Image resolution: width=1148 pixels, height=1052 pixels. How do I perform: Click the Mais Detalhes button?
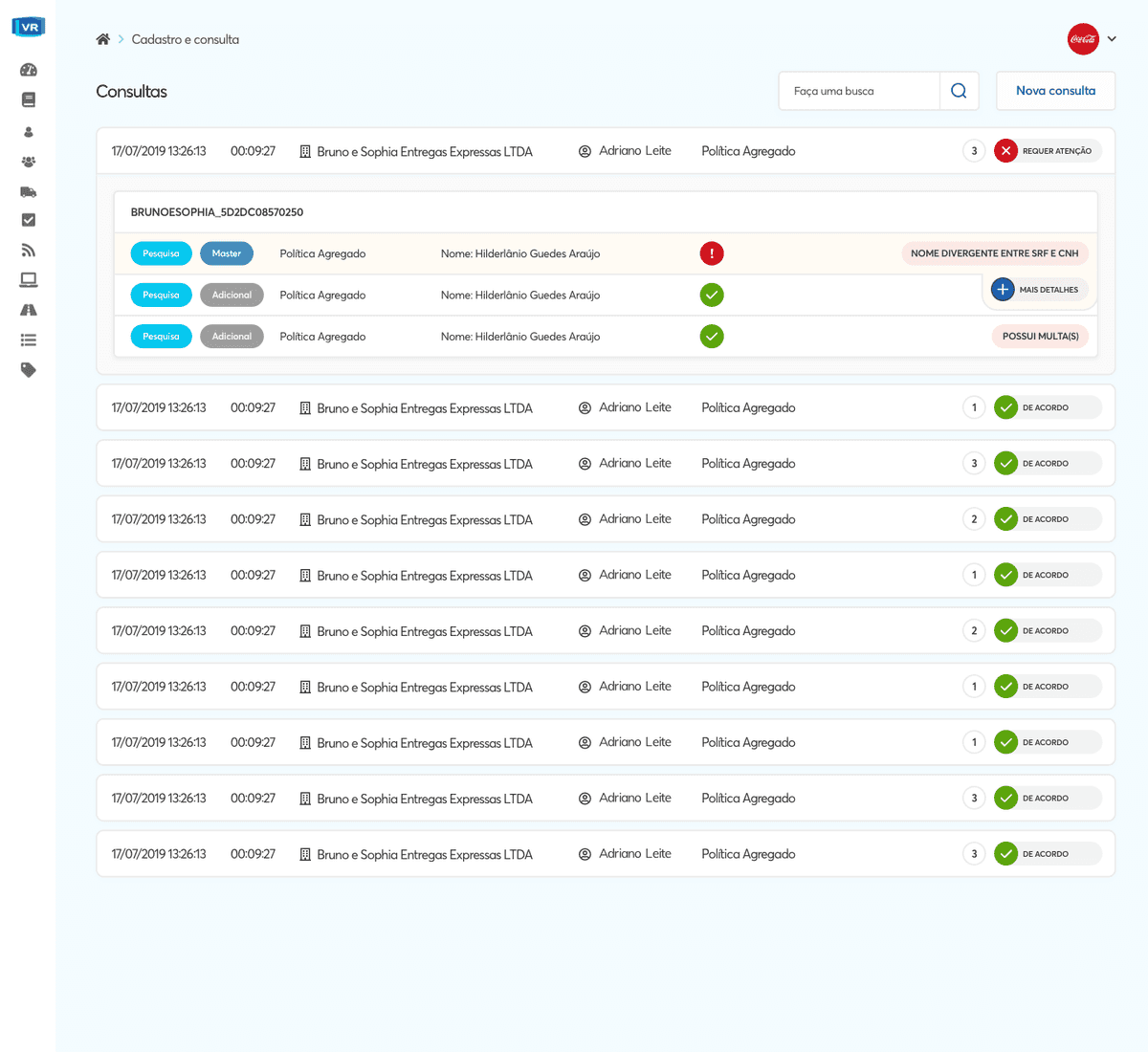[x=1038, y=289]
